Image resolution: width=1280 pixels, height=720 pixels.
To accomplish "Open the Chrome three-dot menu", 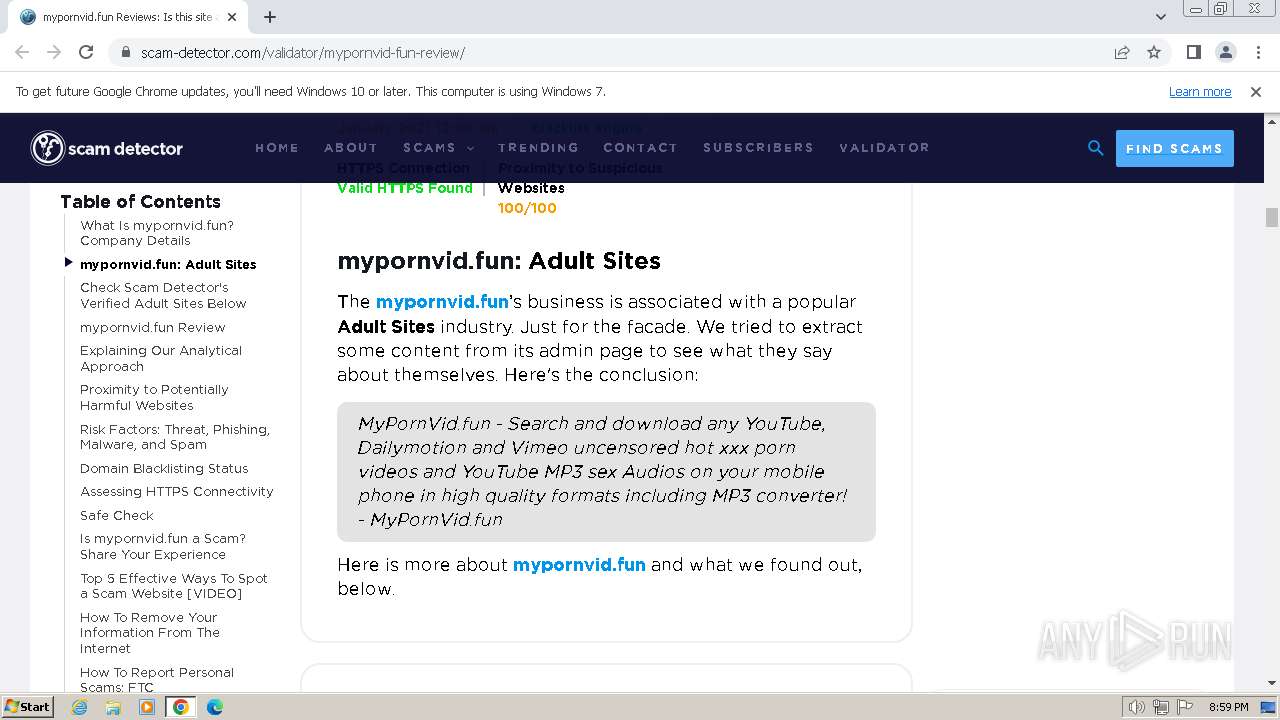I will [x=1257, y=52].
